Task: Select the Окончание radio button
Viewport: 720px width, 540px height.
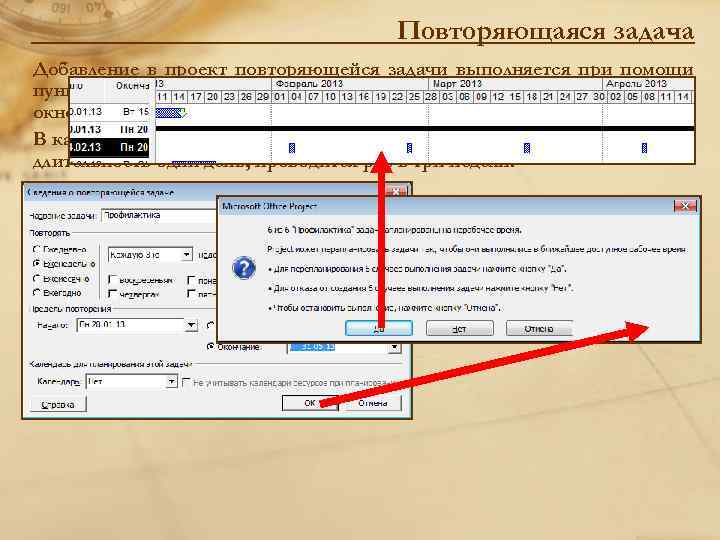Action: click(x=211, y=347)
